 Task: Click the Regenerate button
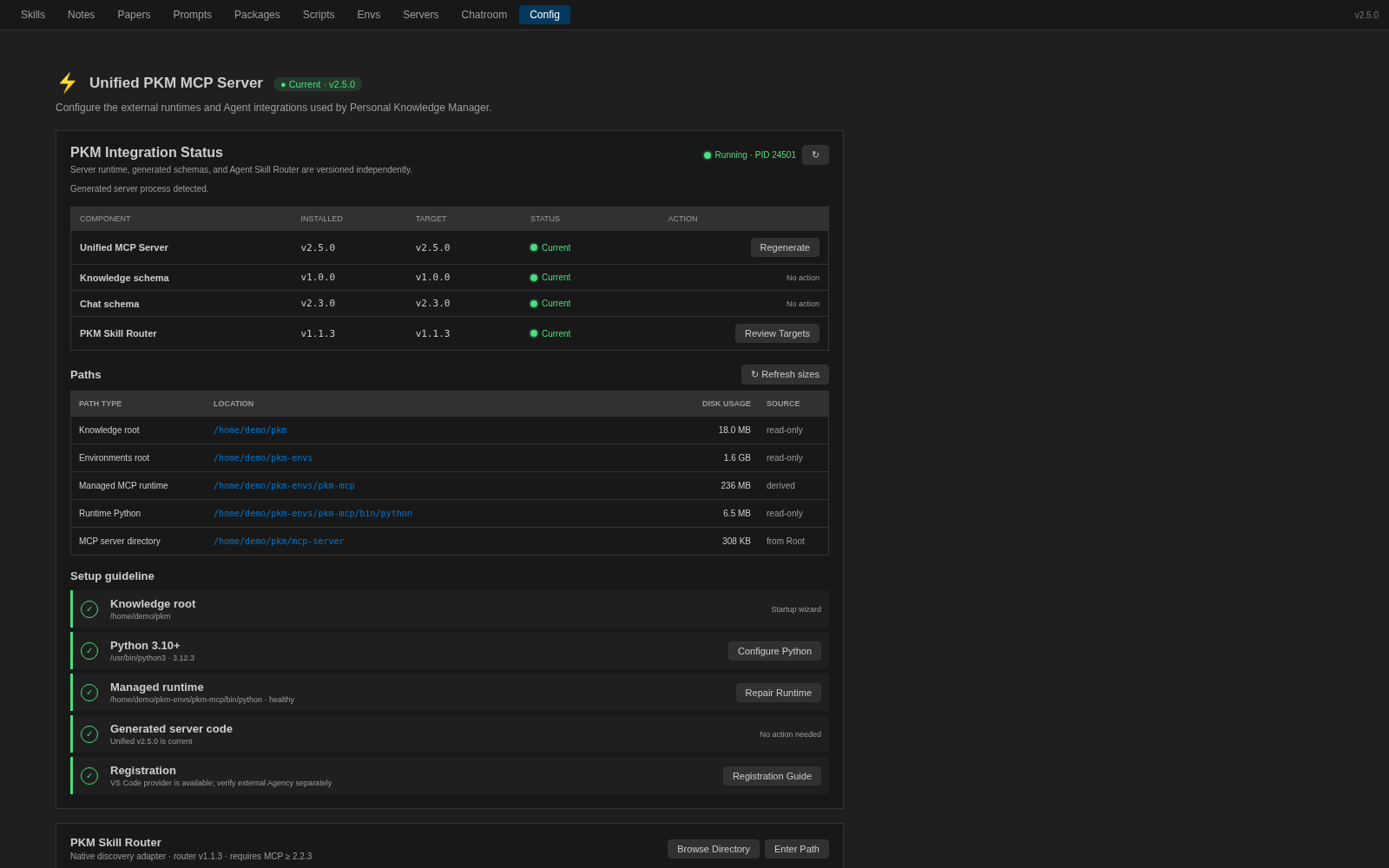[x=785, y=247]
